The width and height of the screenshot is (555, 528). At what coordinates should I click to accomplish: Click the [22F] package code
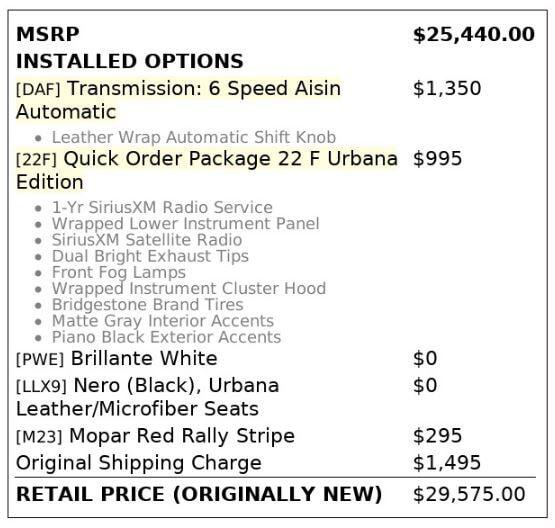pyautogui.click(x=36, y=159)
